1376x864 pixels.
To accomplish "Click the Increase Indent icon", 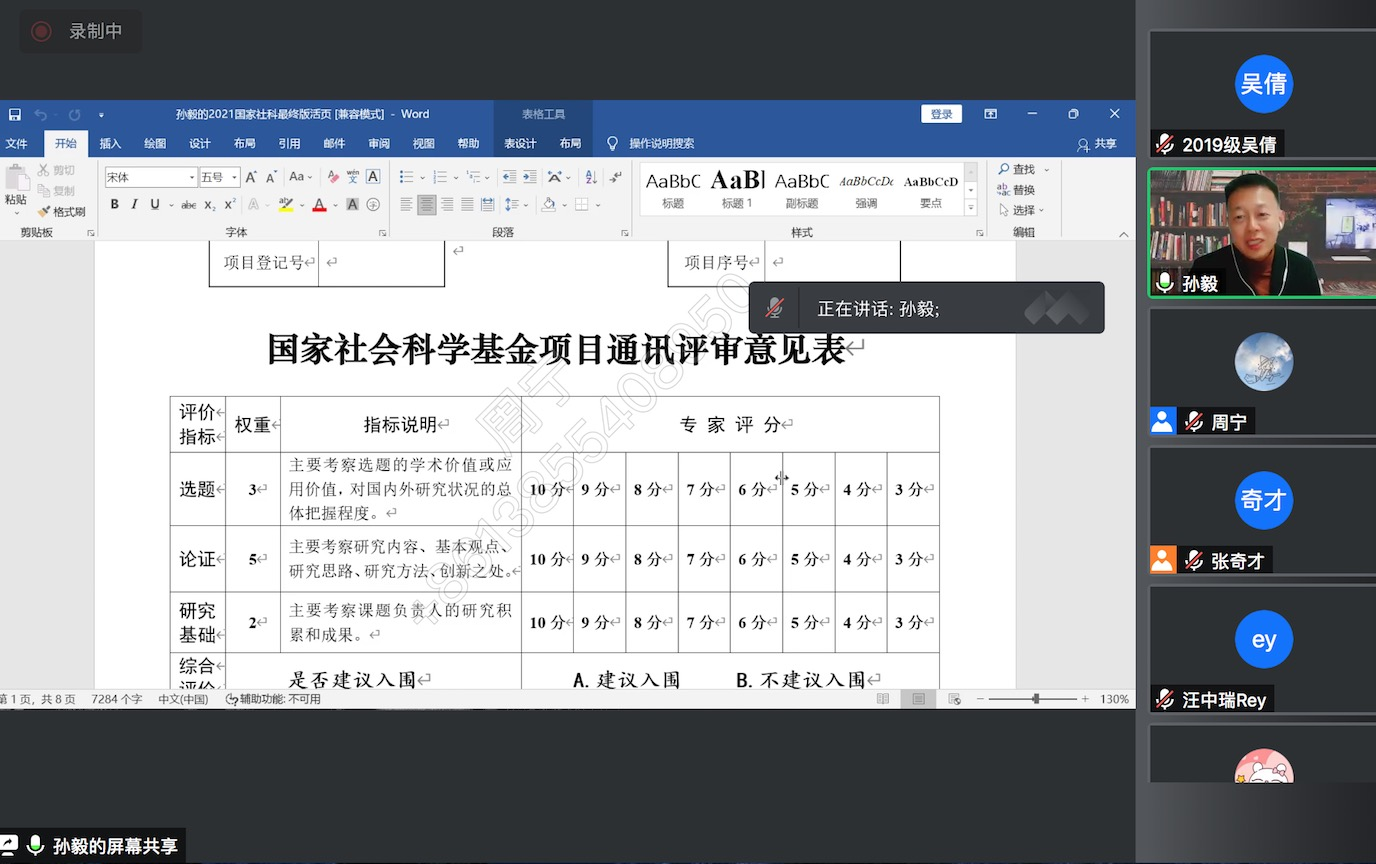I will coord(530,177).
